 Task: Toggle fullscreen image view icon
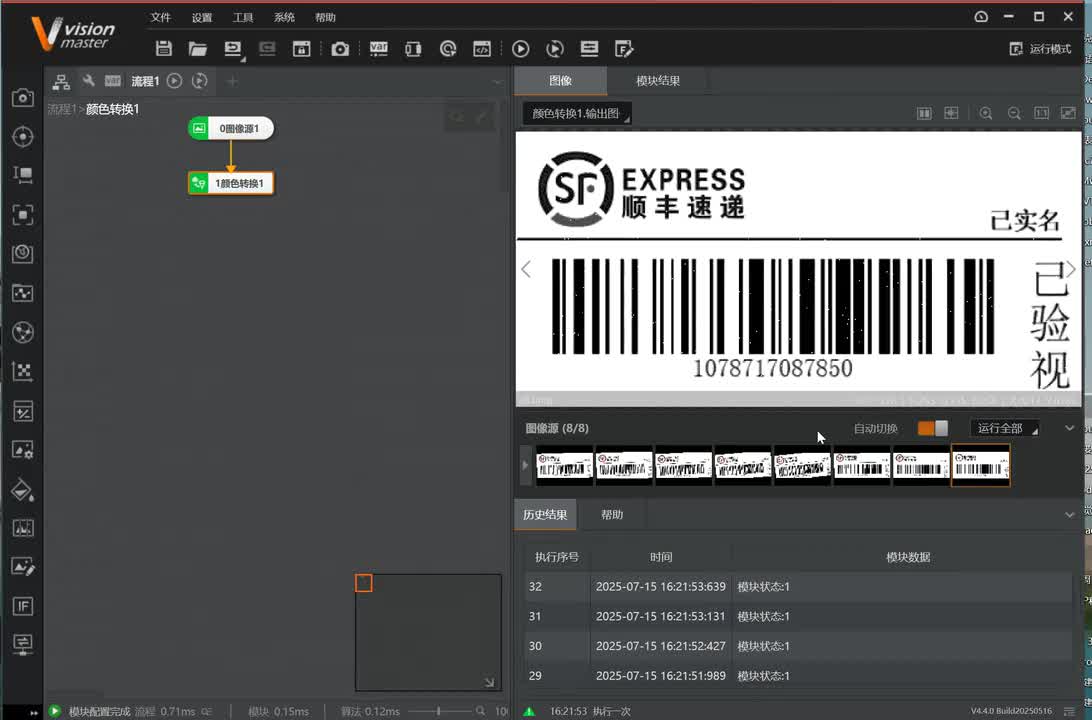1068,114
